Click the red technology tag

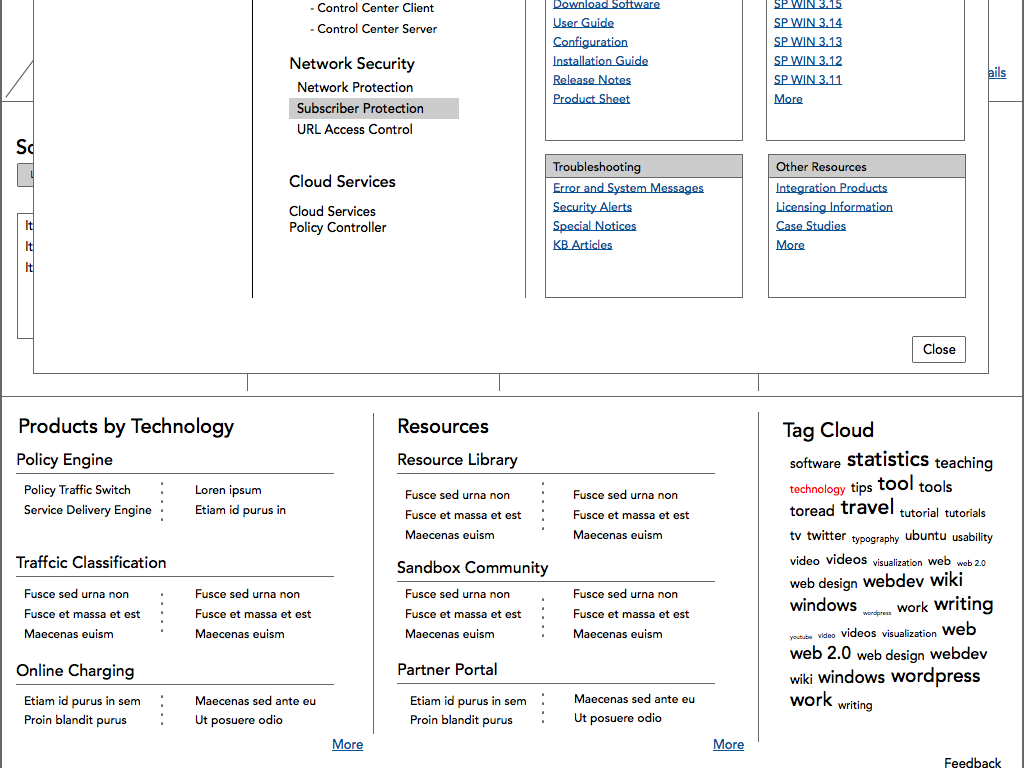point(817,489)
